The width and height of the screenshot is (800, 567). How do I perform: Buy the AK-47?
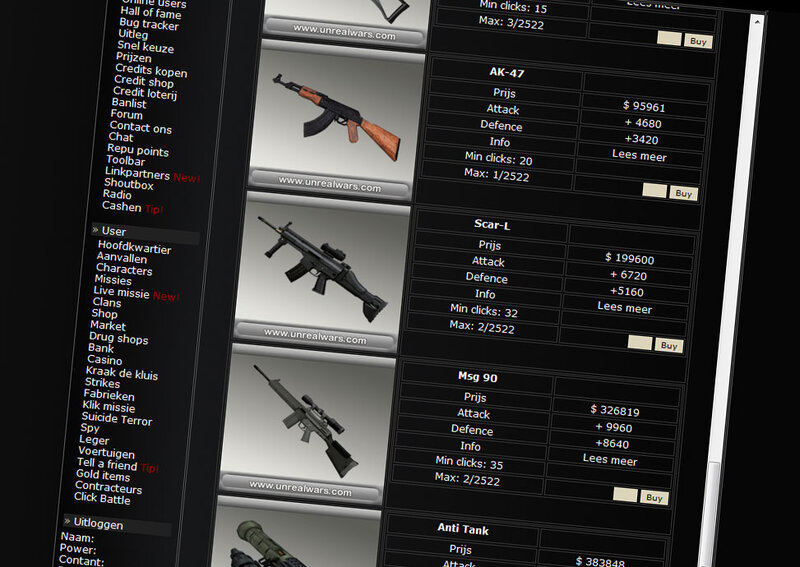683,193
